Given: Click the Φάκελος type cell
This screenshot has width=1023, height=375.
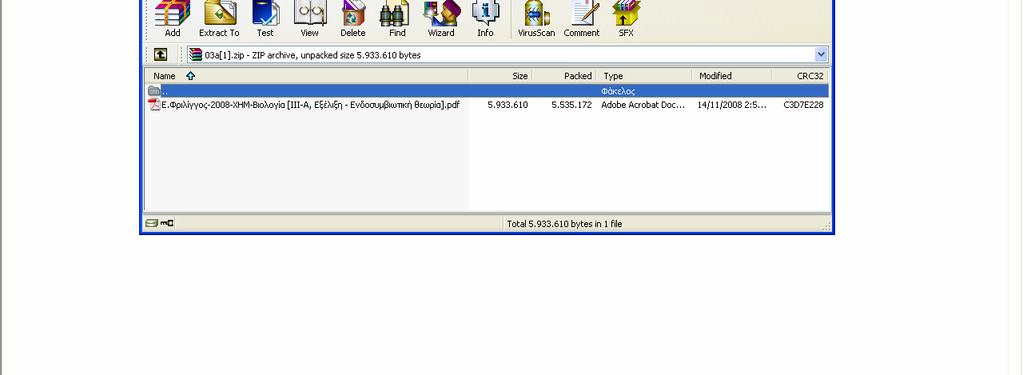Looking at the screenshot, I should [618, 91].
